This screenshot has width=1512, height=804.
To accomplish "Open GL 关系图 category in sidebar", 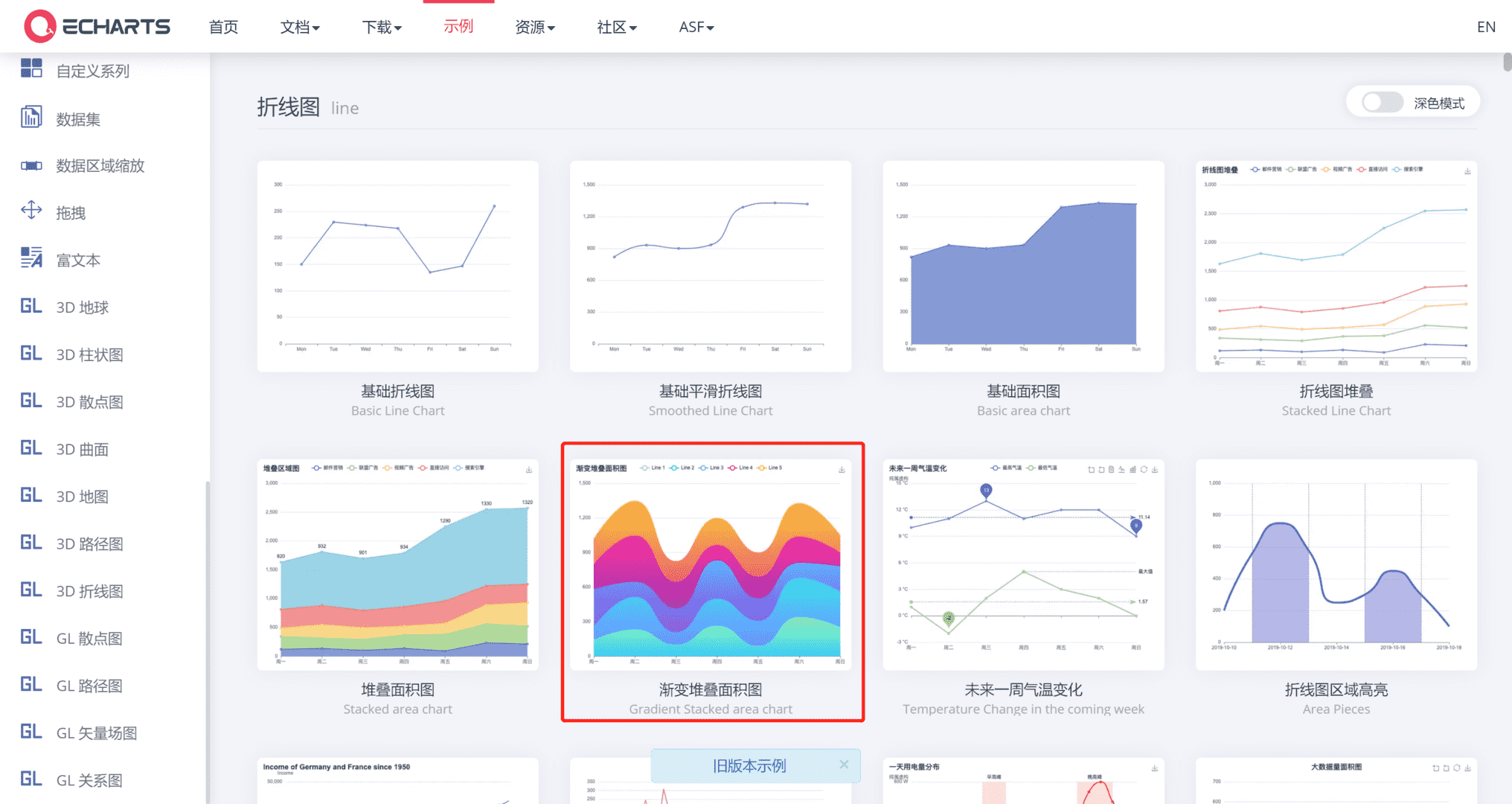I will tap(89, 780).
